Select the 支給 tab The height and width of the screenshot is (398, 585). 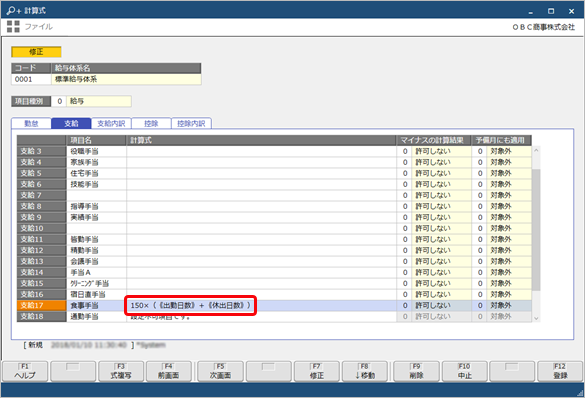coord(71,123)
